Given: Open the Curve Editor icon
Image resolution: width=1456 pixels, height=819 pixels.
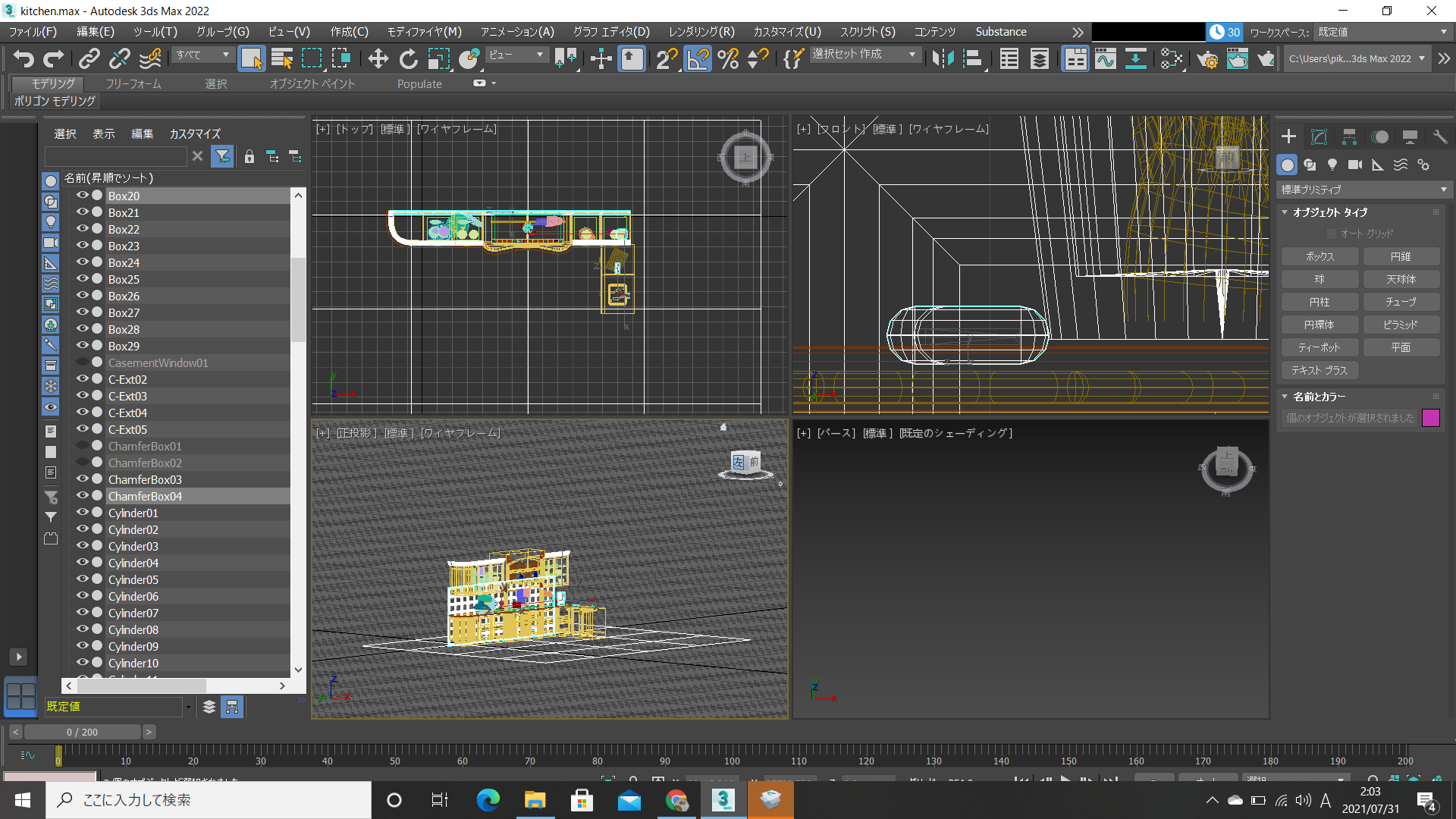Looking at the screenshot, I should 1106,58.
